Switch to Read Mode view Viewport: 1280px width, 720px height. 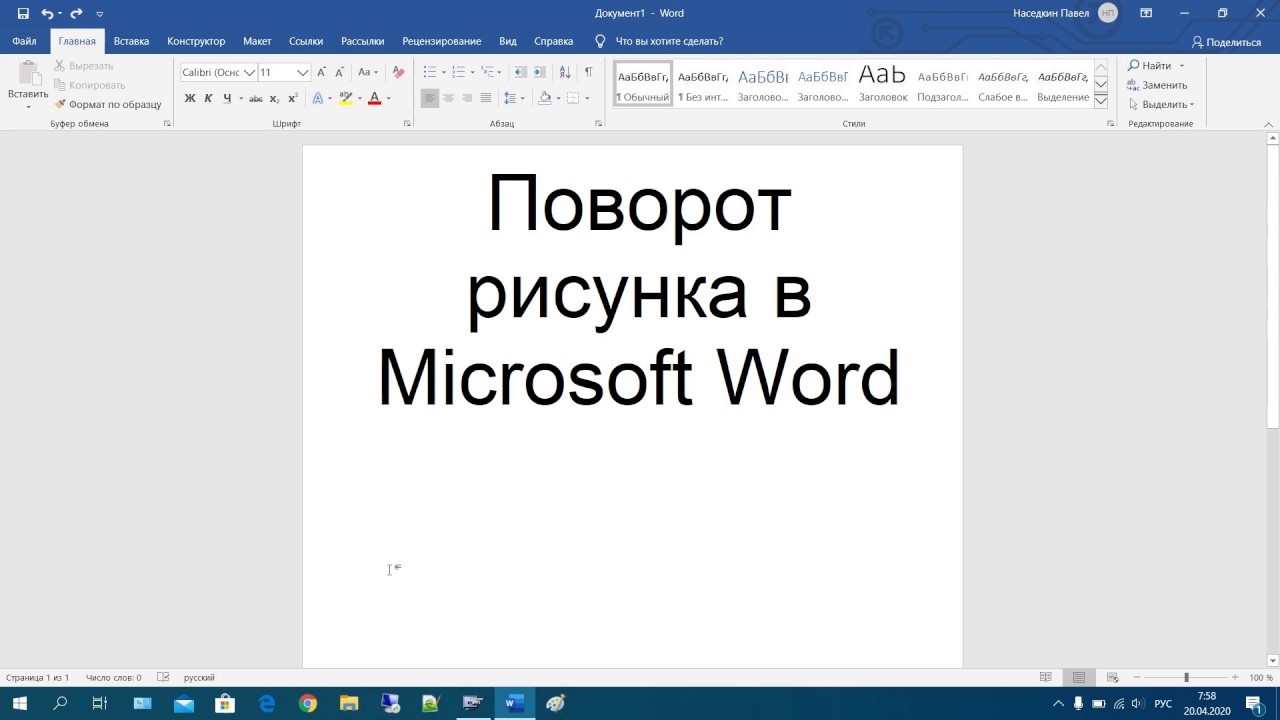pos(1045,677)
